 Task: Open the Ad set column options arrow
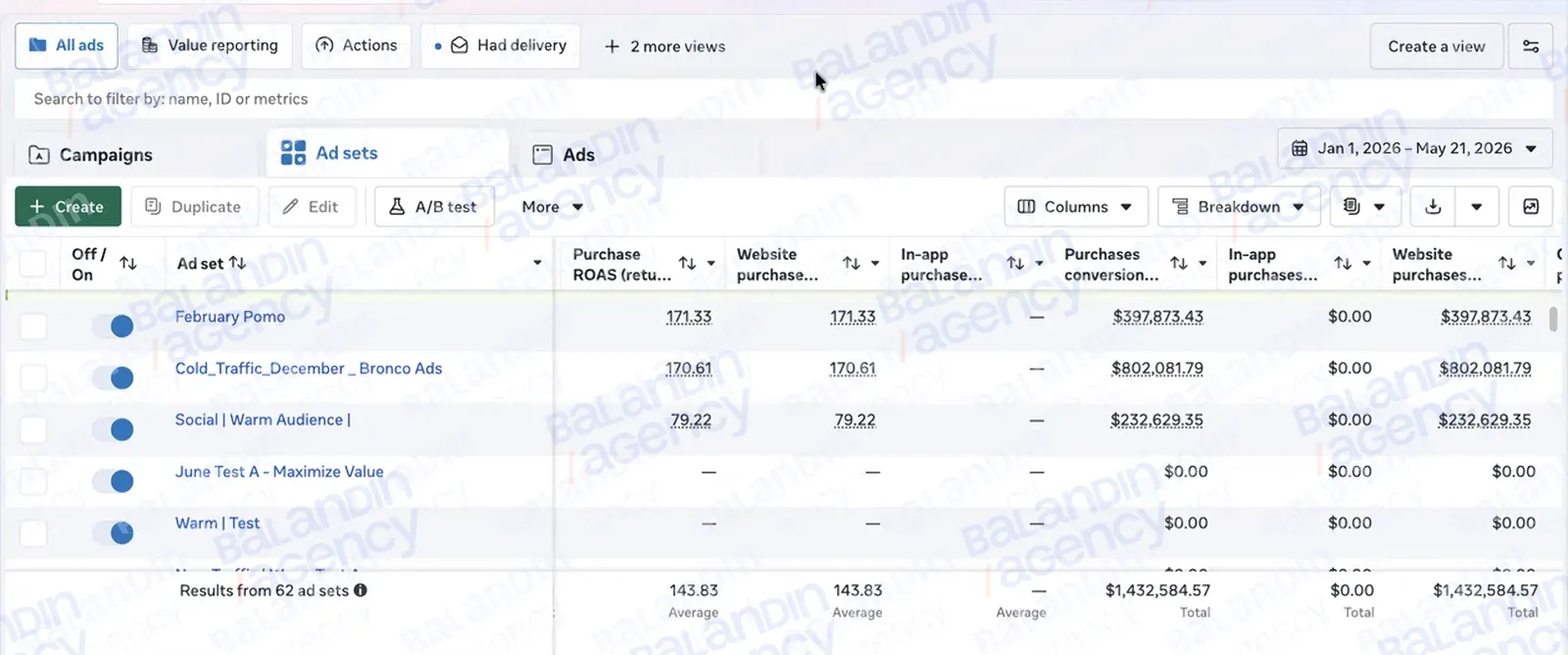point(537,263)
